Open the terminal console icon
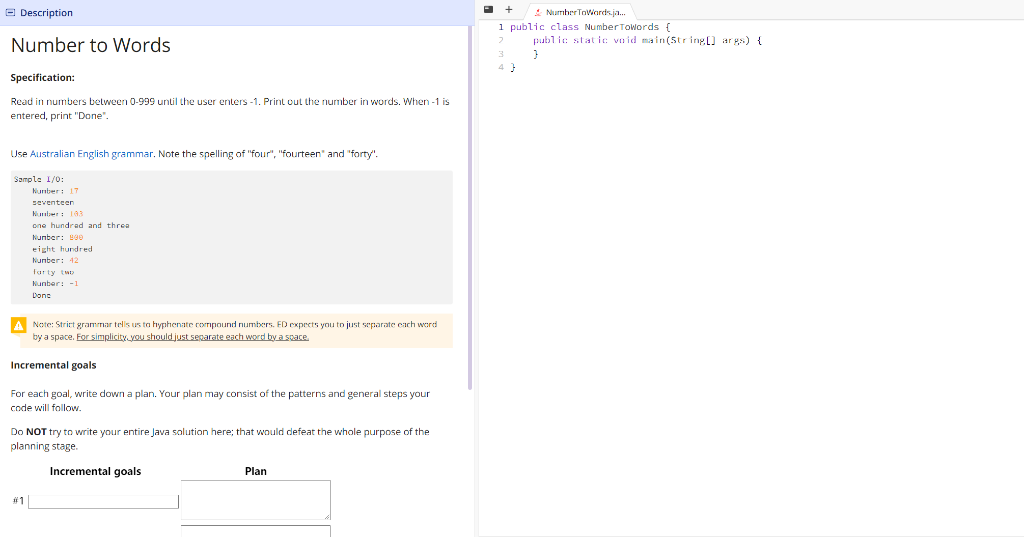This screenshot has width=1024, height=537. pyautogui.click(x=488, y=9)
